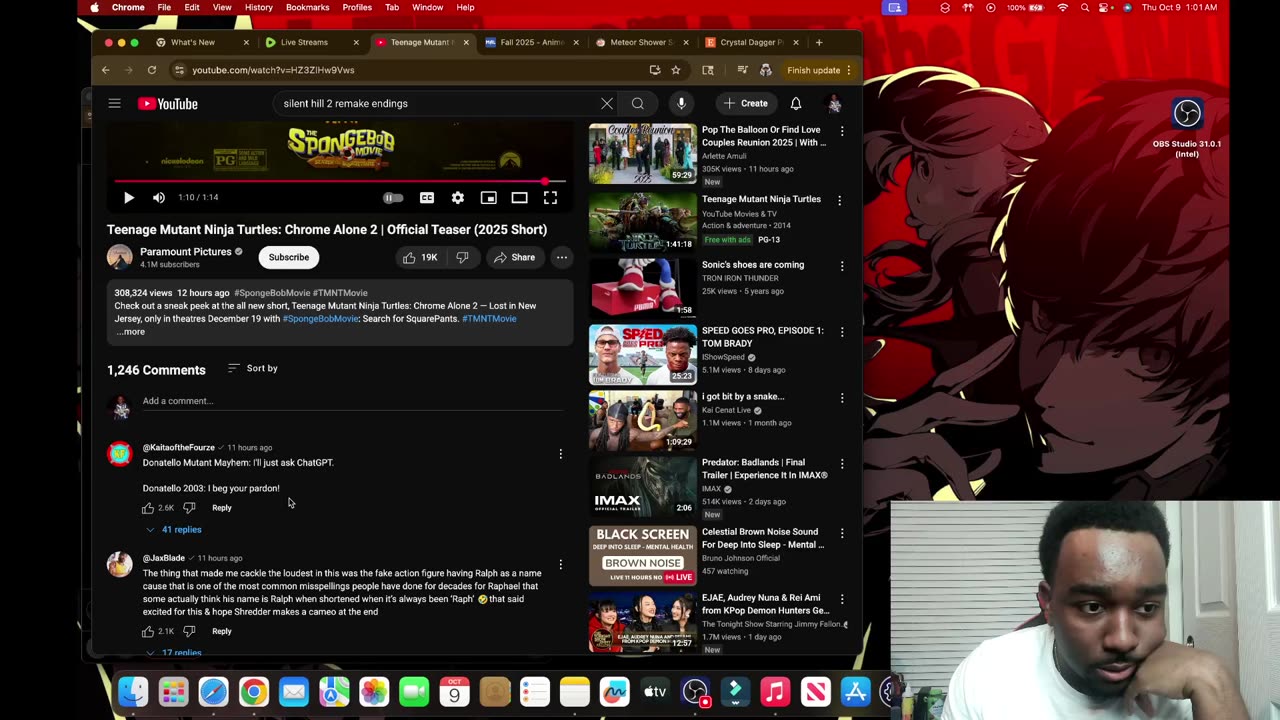Expand 41 replies thread
Screen dimensions: 1280x720
coord(174,529)
